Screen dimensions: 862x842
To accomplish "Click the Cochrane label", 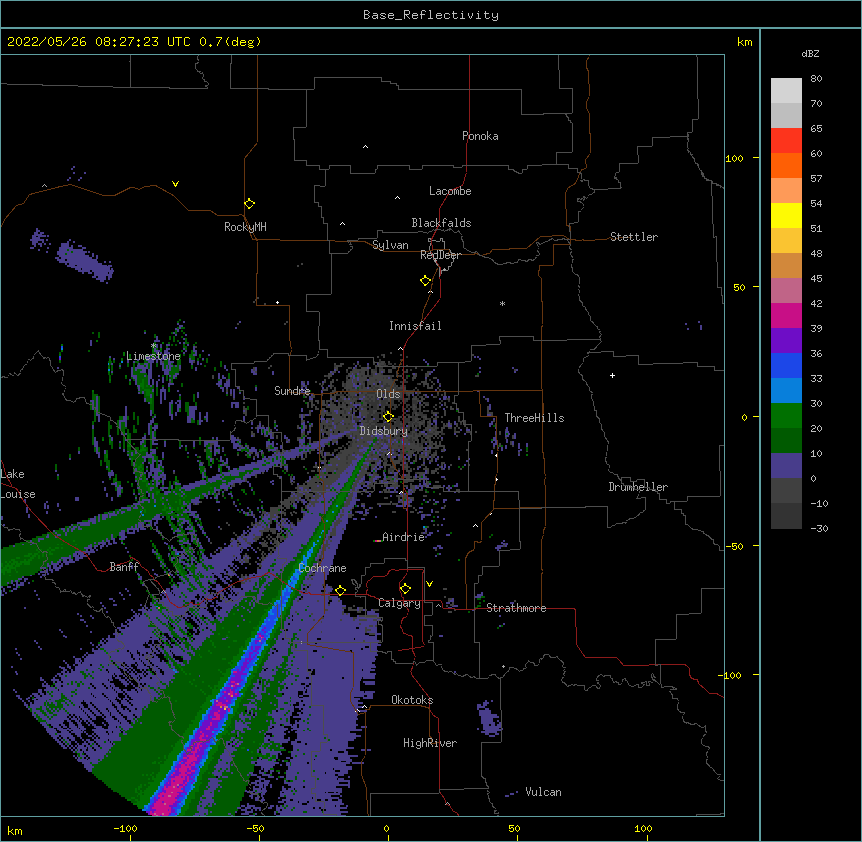I will [322, 568].
